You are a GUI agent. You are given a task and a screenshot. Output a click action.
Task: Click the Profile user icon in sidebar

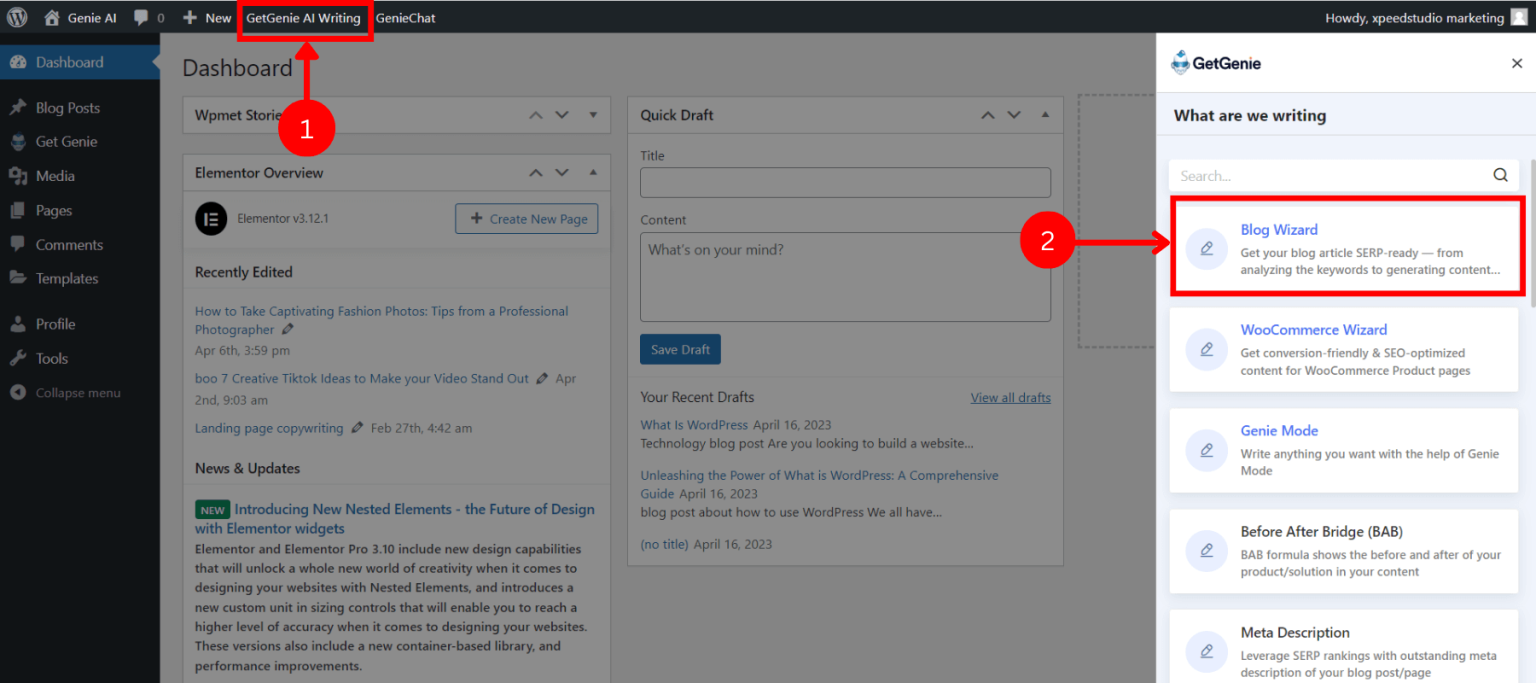coord(18,324)
